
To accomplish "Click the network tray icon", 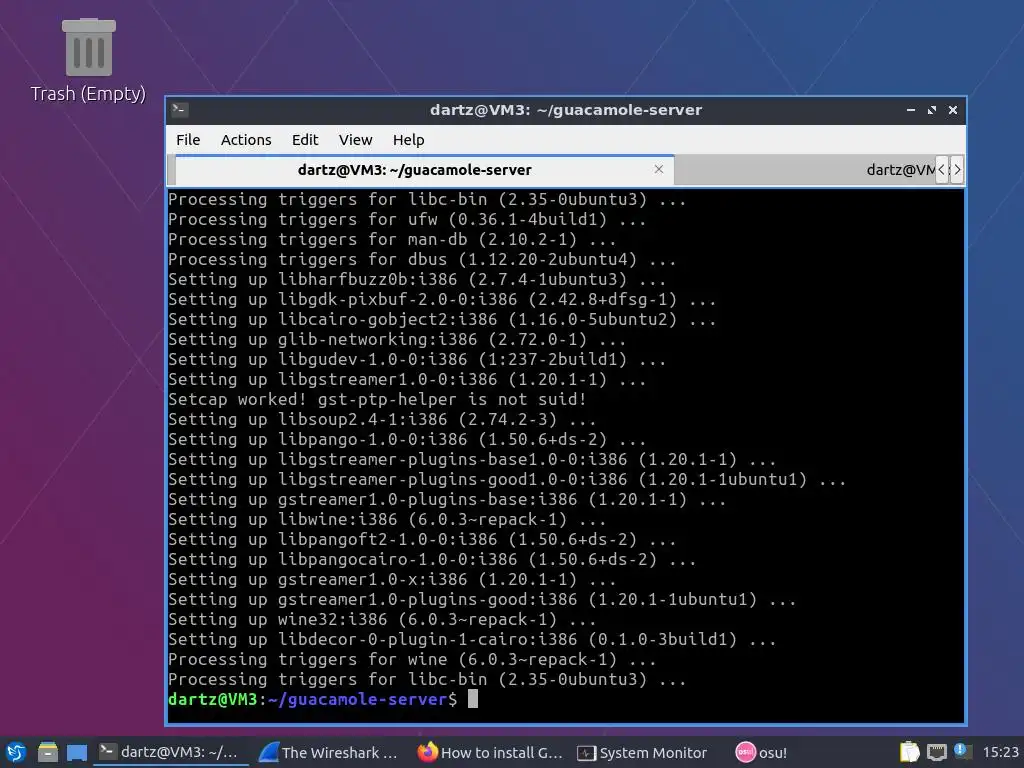I will pos(936,752).
